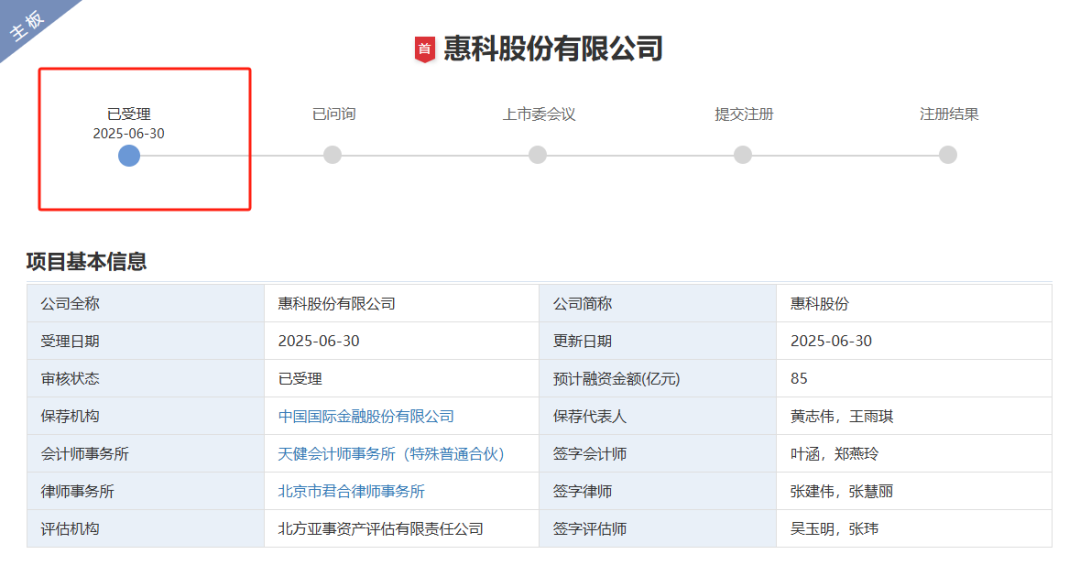Image resolution: width=1080 pixels, height=576 pixels.
Task: Click the 审核状态 label cell
Action: [x=145, y=379]
